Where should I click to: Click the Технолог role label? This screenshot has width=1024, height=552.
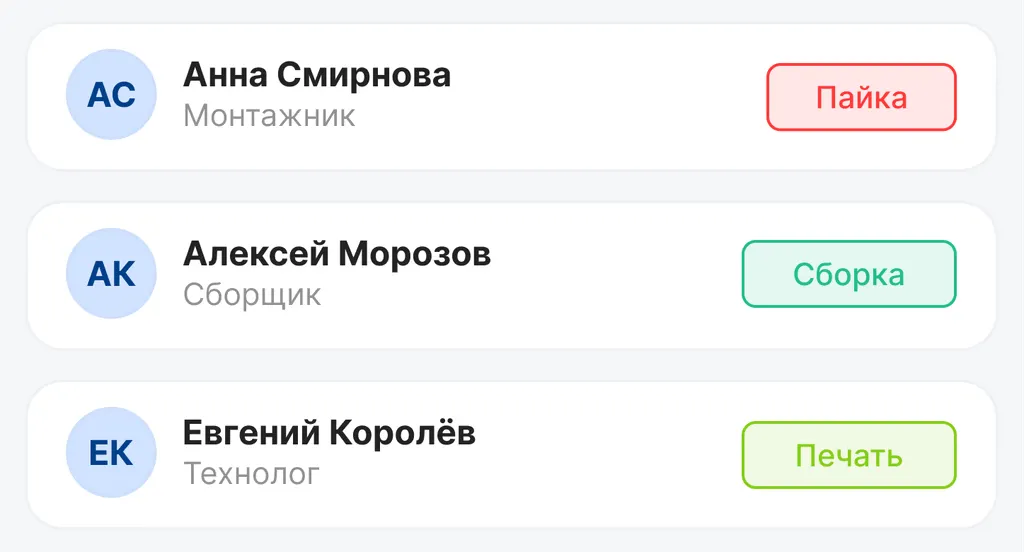251,473
